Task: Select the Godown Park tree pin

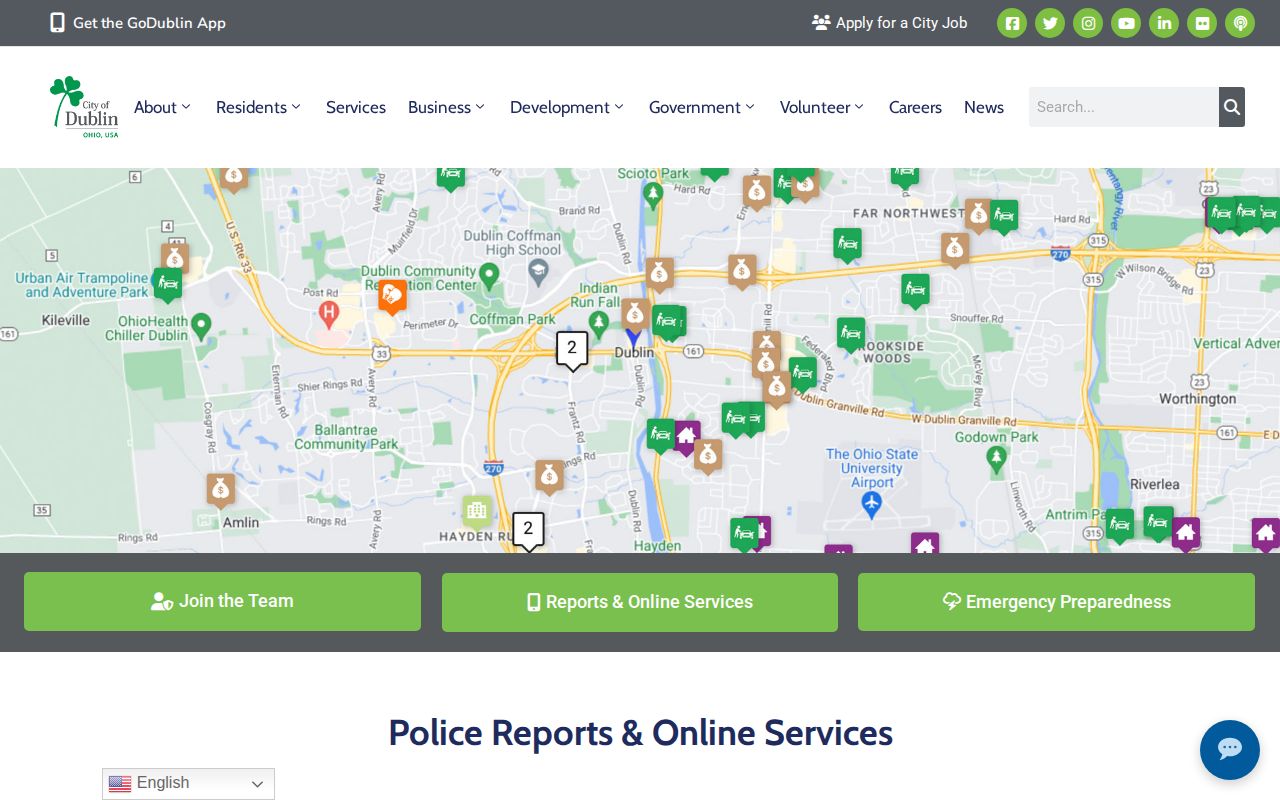Action: coord(996,459)
